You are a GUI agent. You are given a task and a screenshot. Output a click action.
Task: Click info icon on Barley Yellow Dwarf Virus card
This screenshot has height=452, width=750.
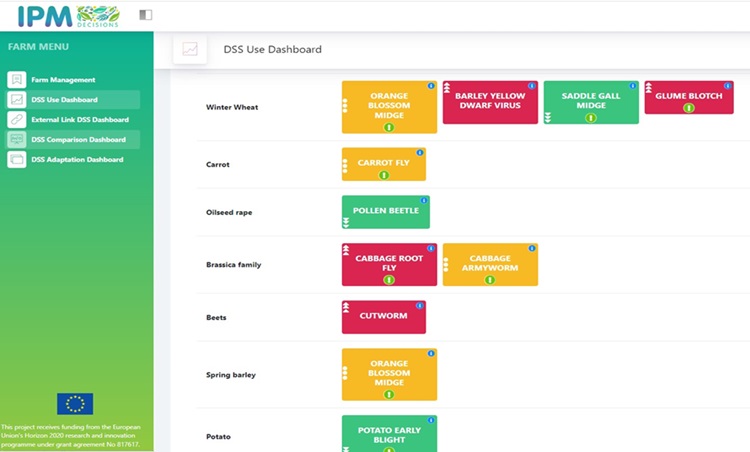pyautogui.click(x=531, y=86)
